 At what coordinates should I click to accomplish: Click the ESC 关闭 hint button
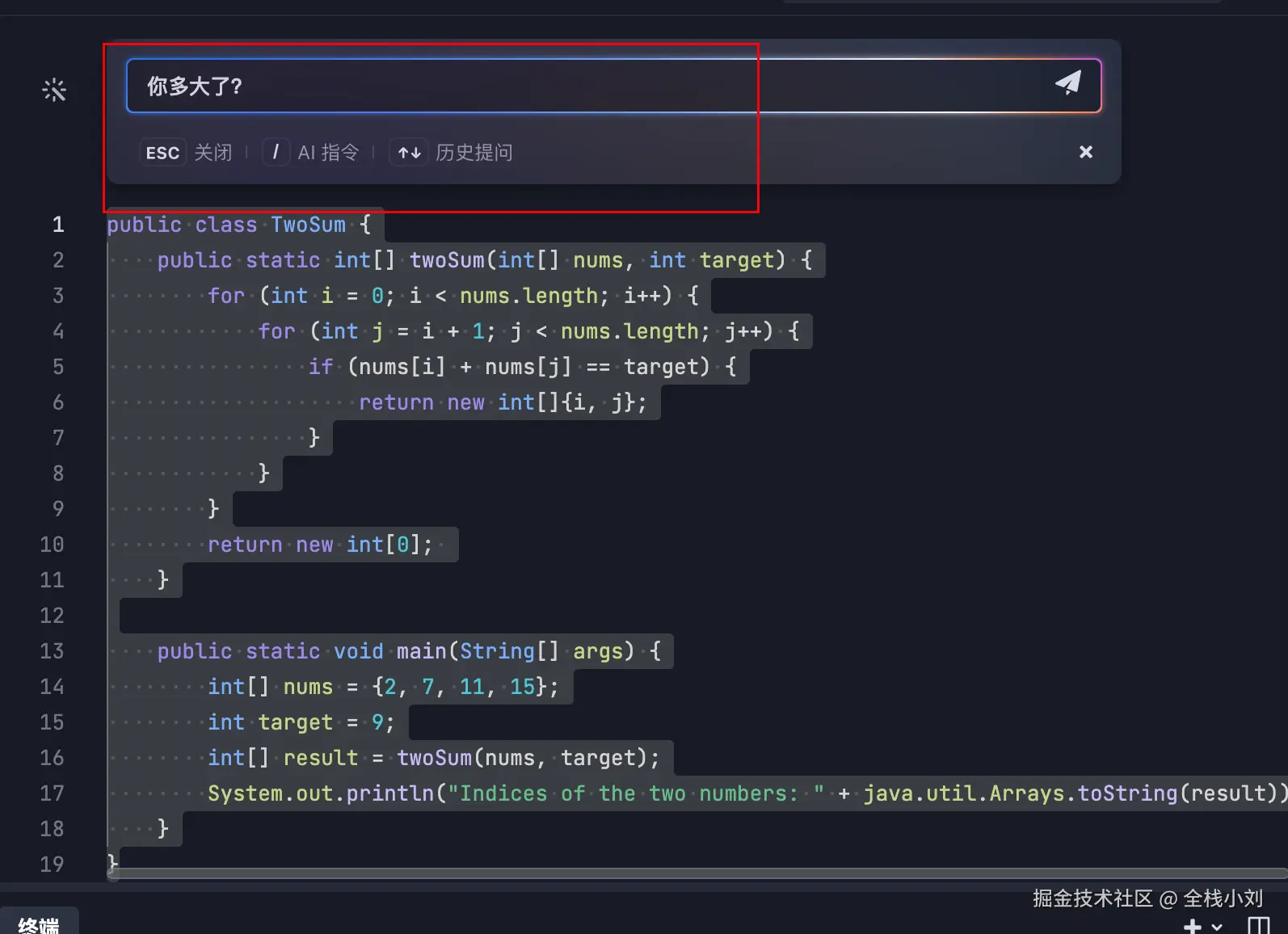187,153
